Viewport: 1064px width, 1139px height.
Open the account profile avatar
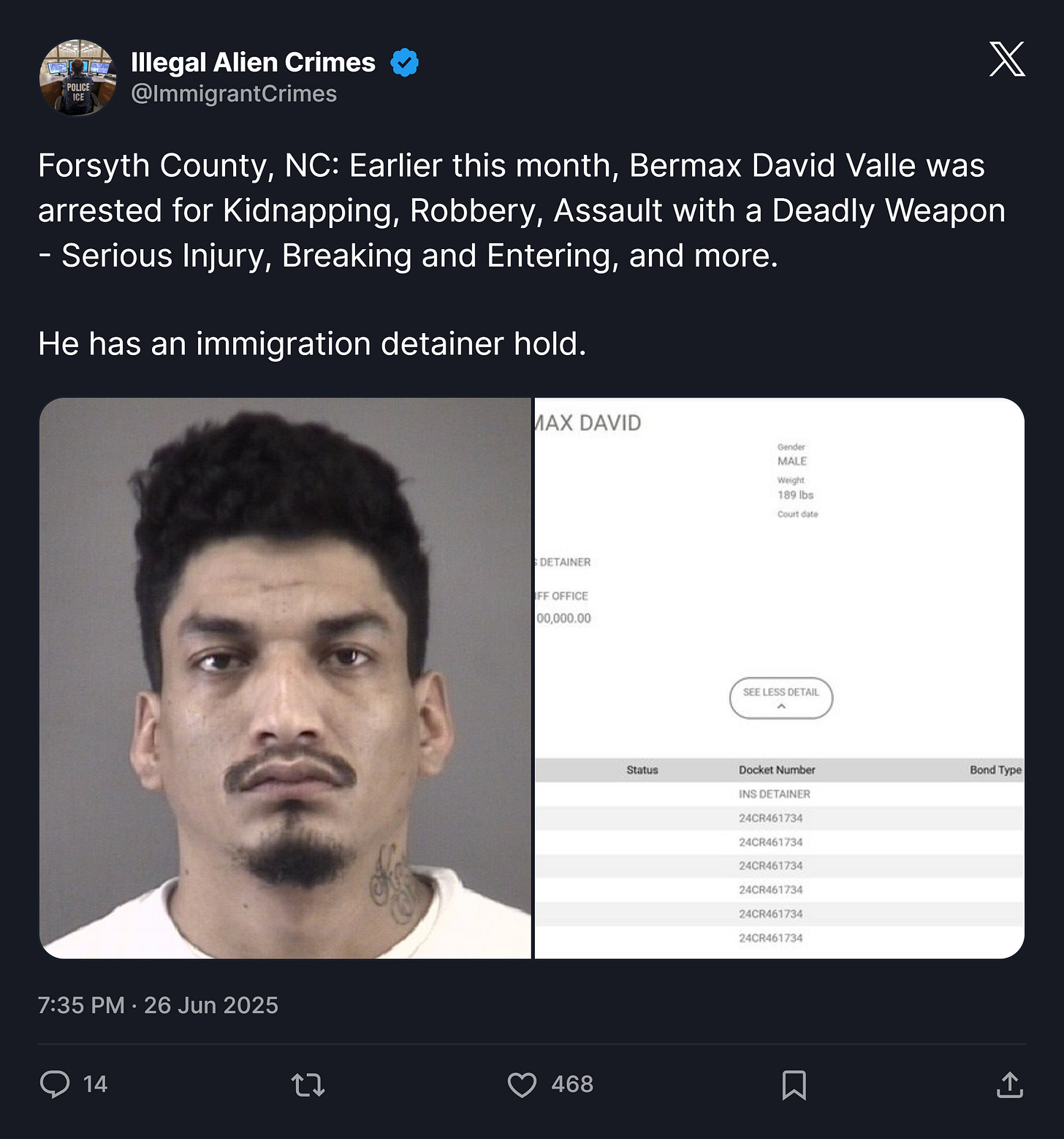tap(77, 77)
